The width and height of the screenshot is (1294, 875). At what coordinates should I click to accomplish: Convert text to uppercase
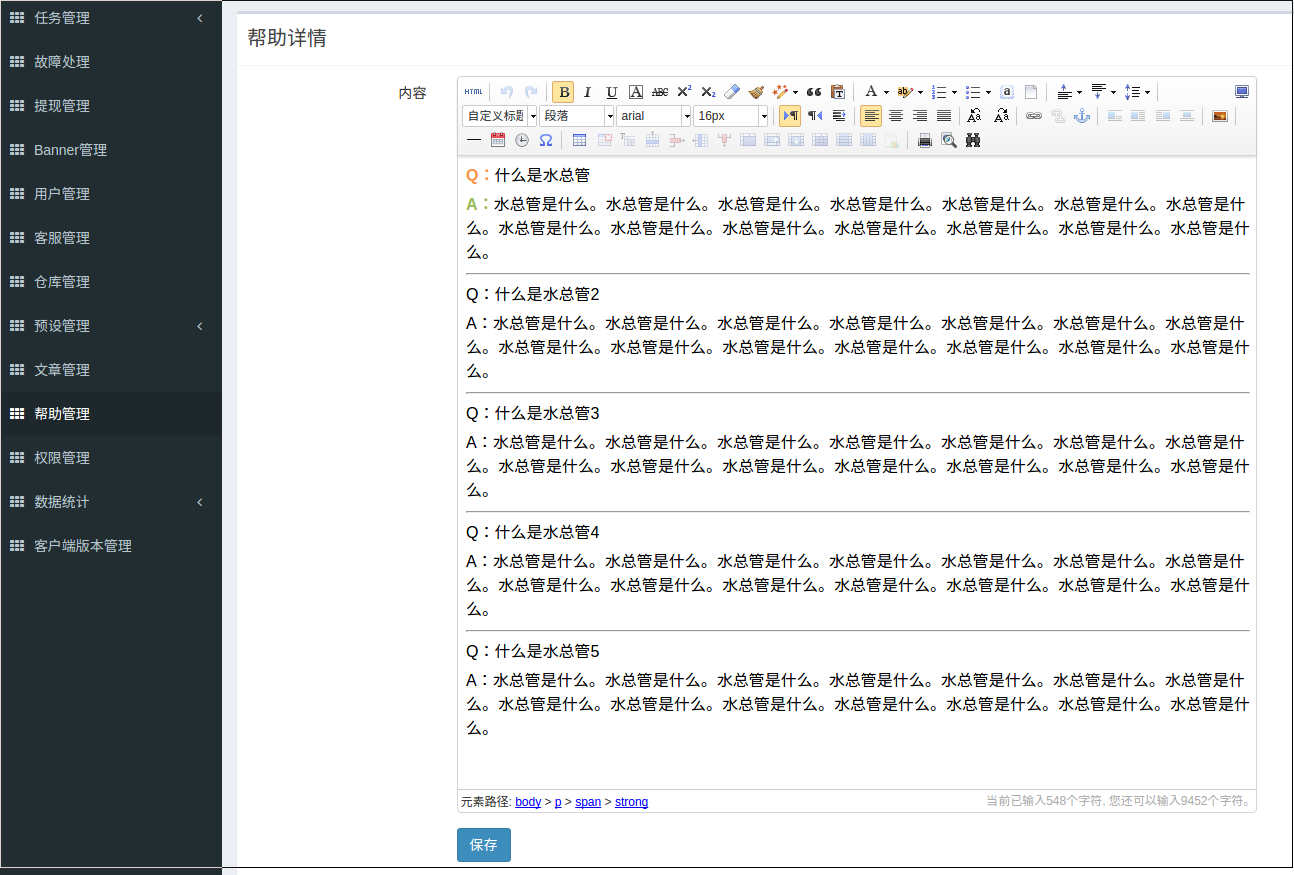974,116
